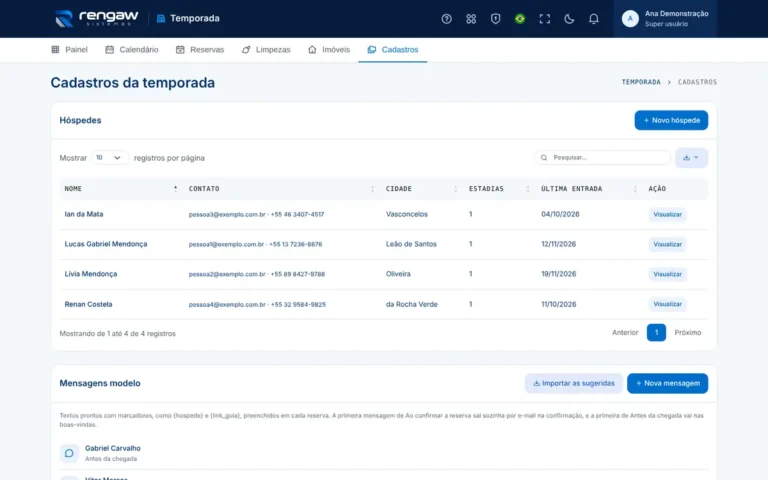The width and height of the screenshot is (768, 480).
Task: Click the Nova mensagem button
Action: coord(667,384)
